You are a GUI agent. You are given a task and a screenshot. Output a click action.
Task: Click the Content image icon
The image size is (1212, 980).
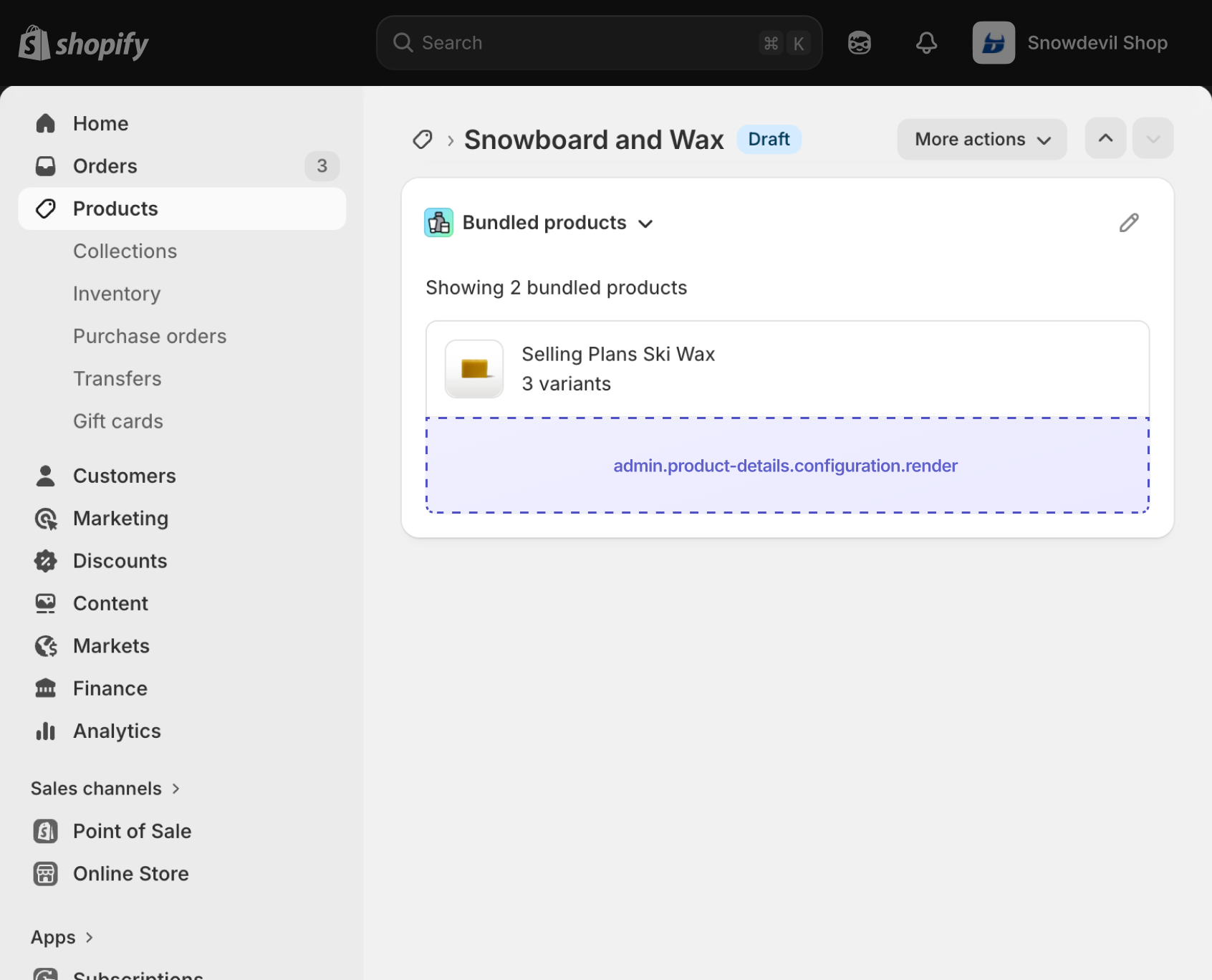(x=46, y=603)
